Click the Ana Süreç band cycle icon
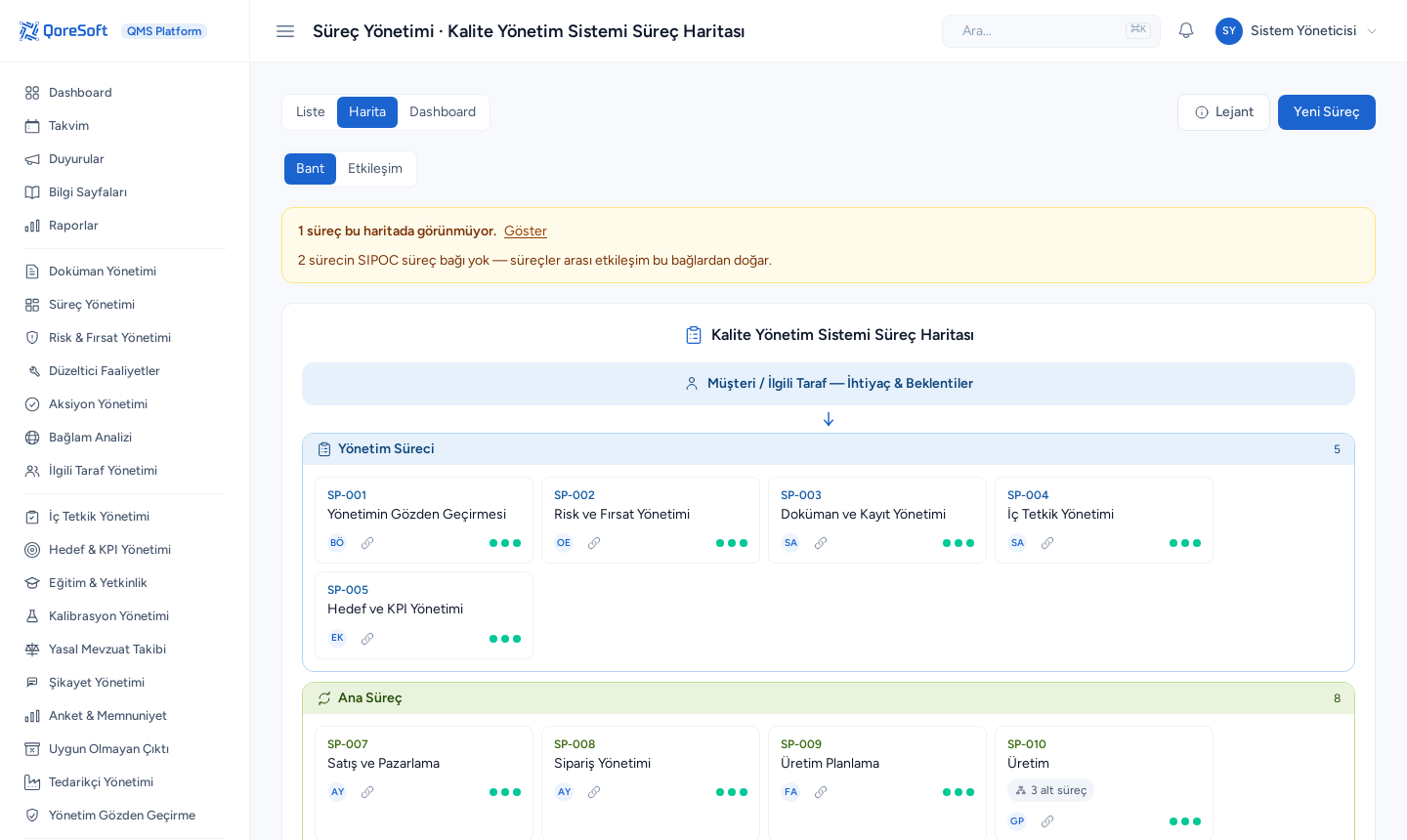1407x840 pixels. point(324,698)
